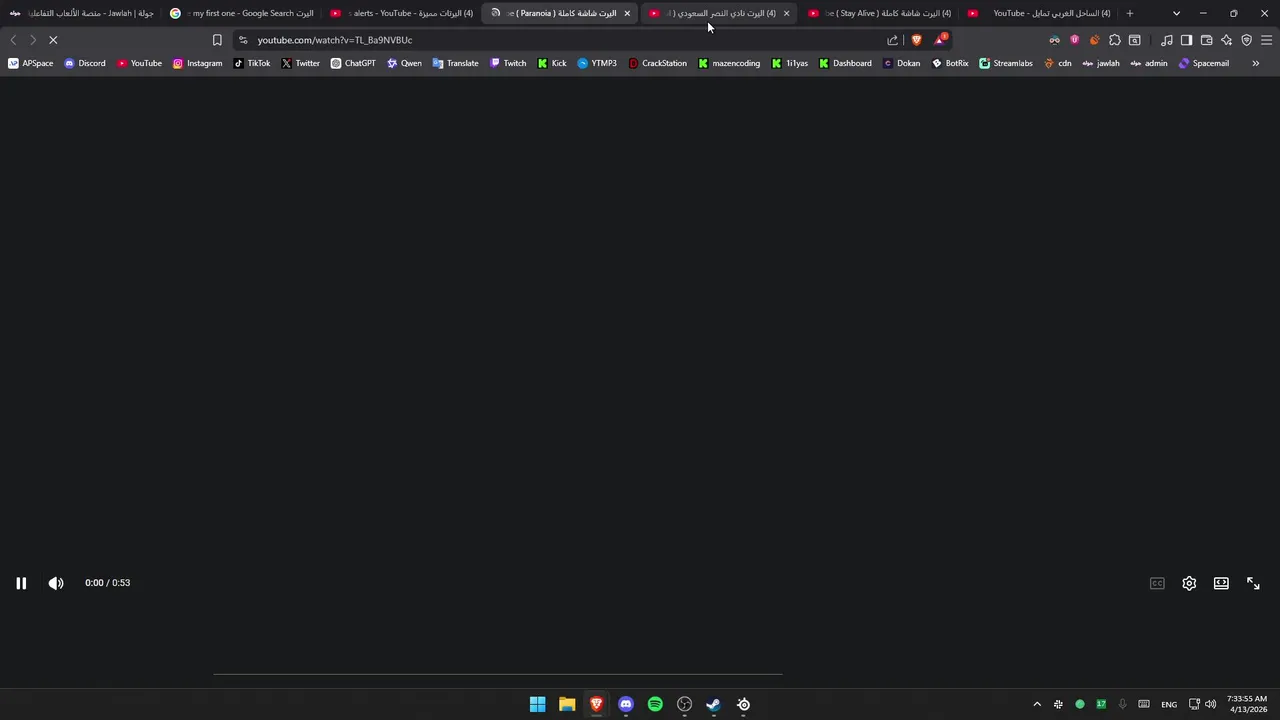Screen dimensions: 1280x720
Task: Open BotRix bookmark
Action: (950, 63)
